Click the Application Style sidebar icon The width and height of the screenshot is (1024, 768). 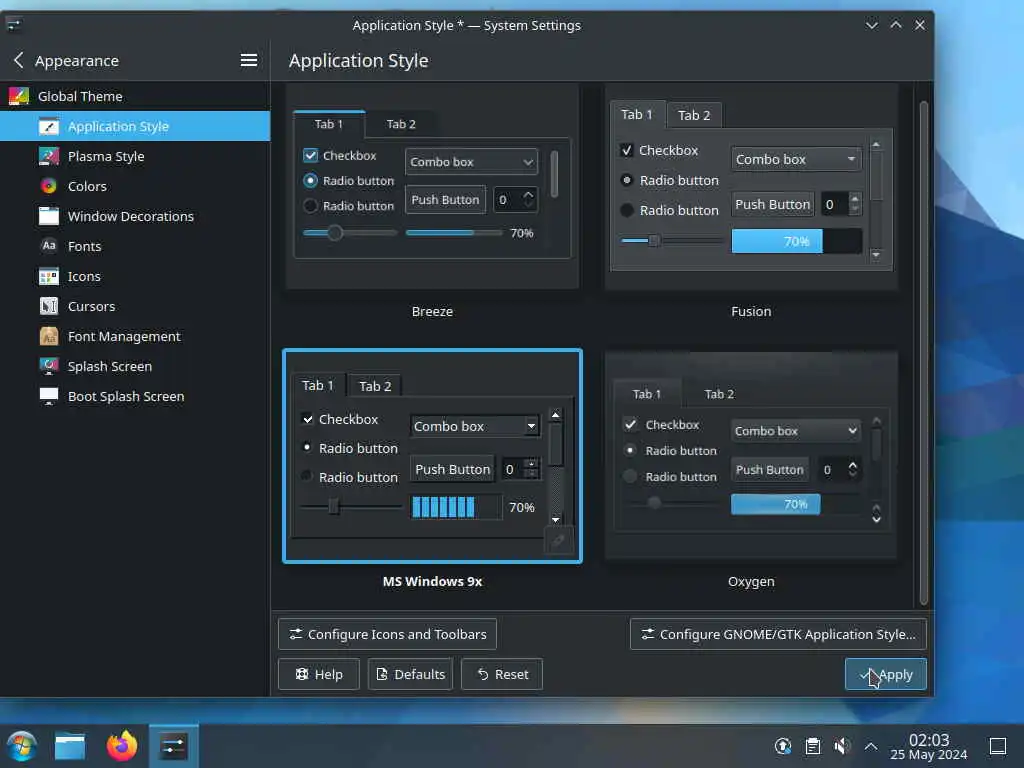tap(49, 126)
